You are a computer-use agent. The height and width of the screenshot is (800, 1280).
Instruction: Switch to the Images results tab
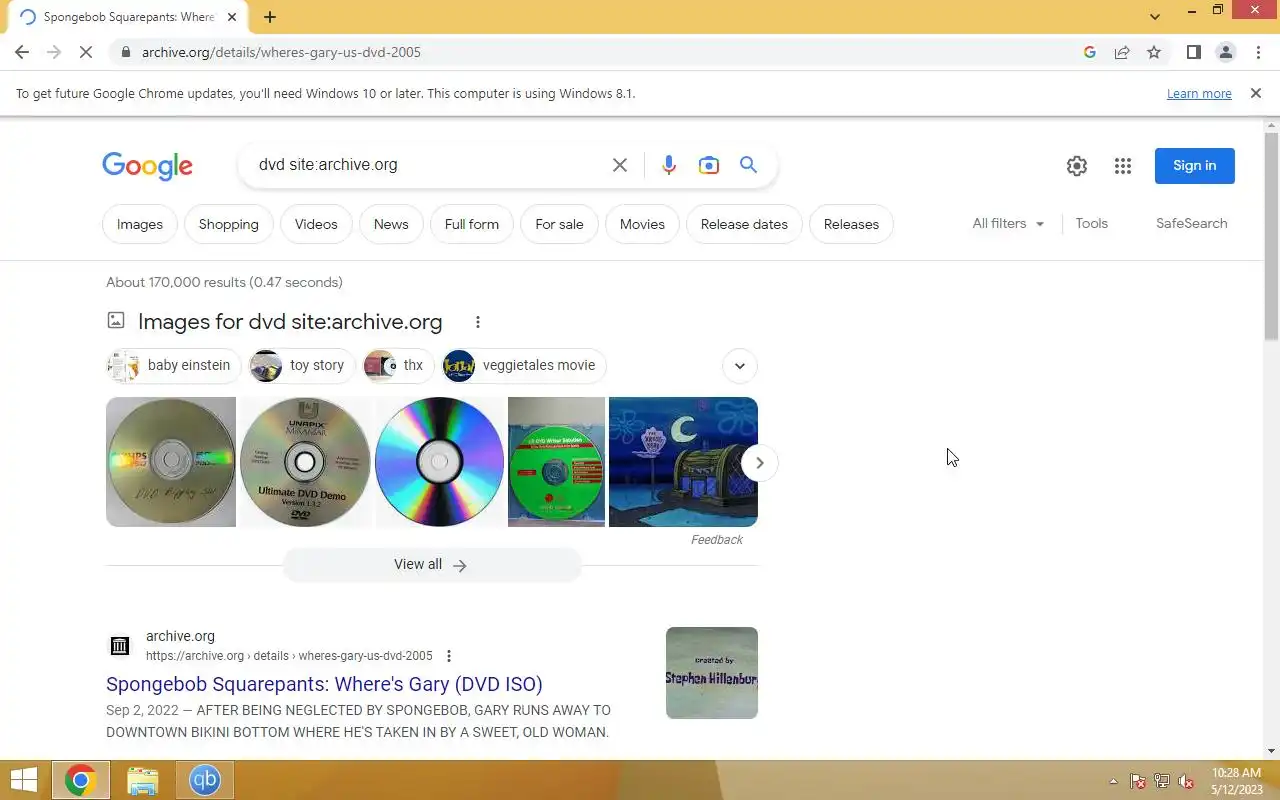[140, 224]
